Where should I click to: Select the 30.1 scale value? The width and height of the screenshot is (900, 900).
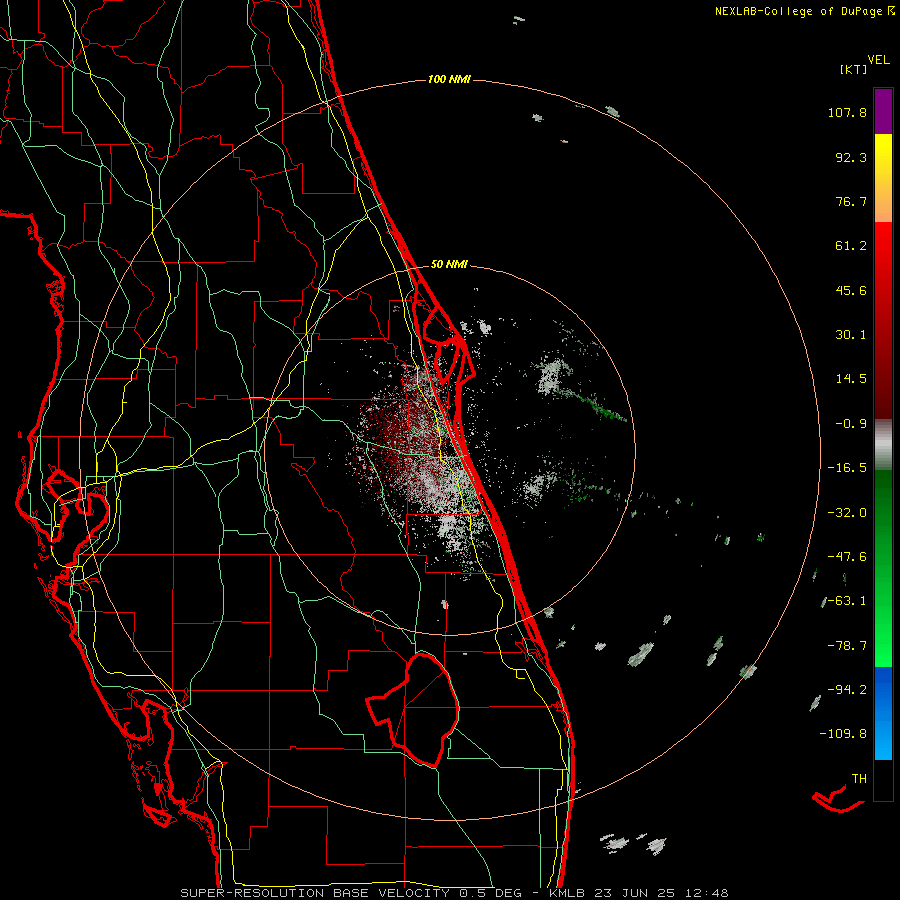851,335
